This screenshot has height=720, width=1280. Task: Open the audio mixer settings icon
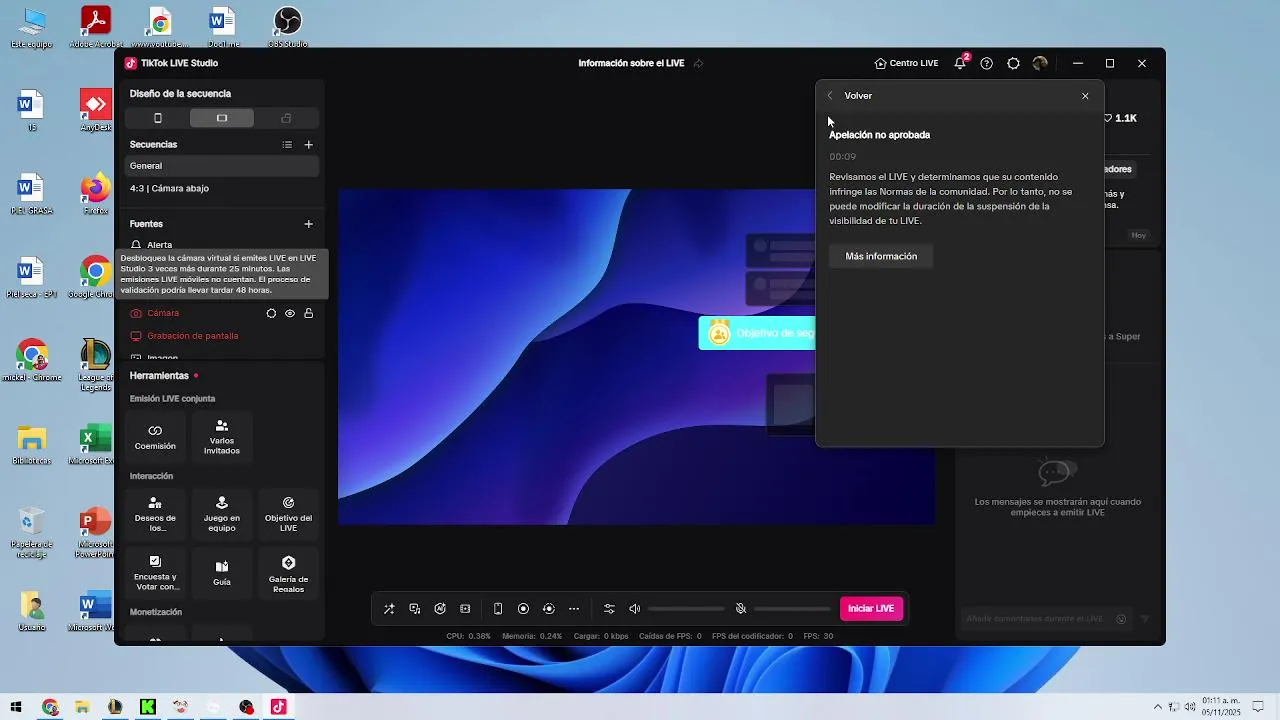click(x=609, y=609)
